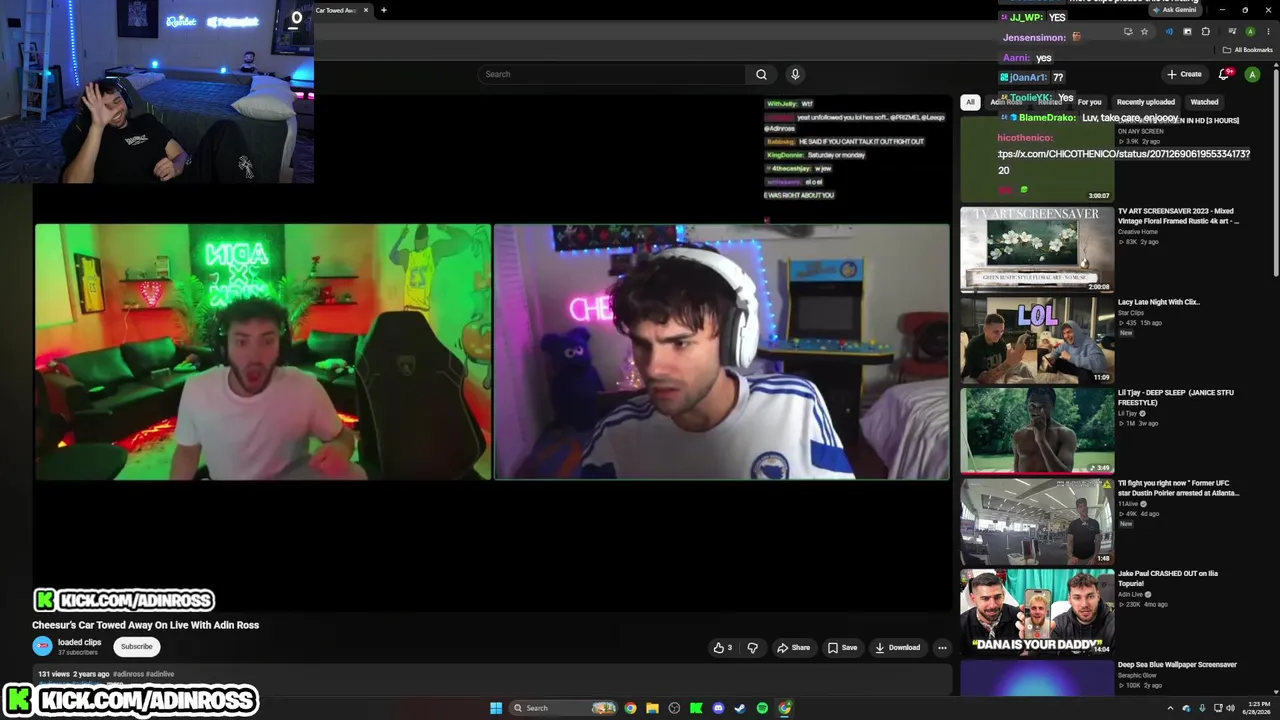Click the Create button
This screenshot has width=1280, height=720.
(x=1184, y=74)
